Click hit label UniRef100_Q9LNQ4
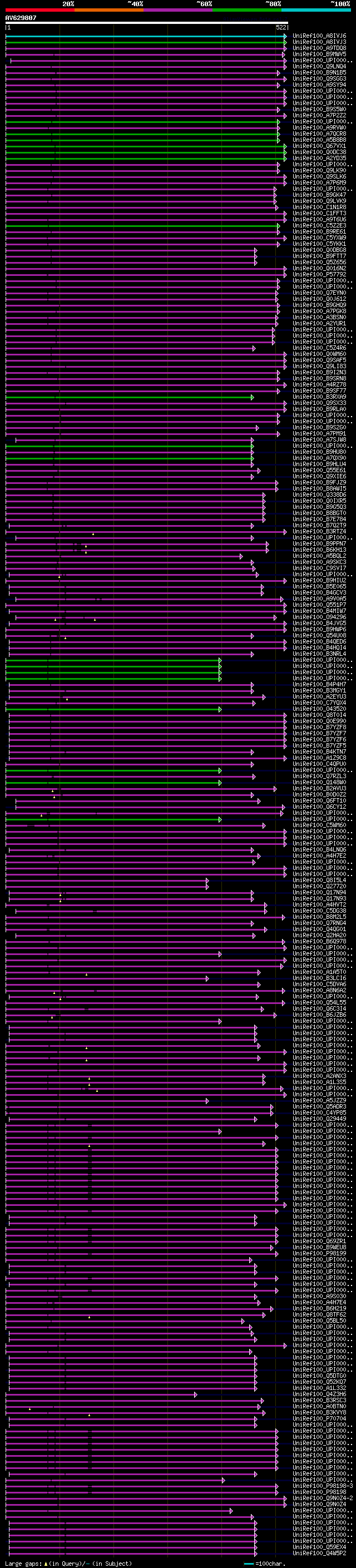The width and height of the screenshot is (356, 1568). click(x=319, y=66)
